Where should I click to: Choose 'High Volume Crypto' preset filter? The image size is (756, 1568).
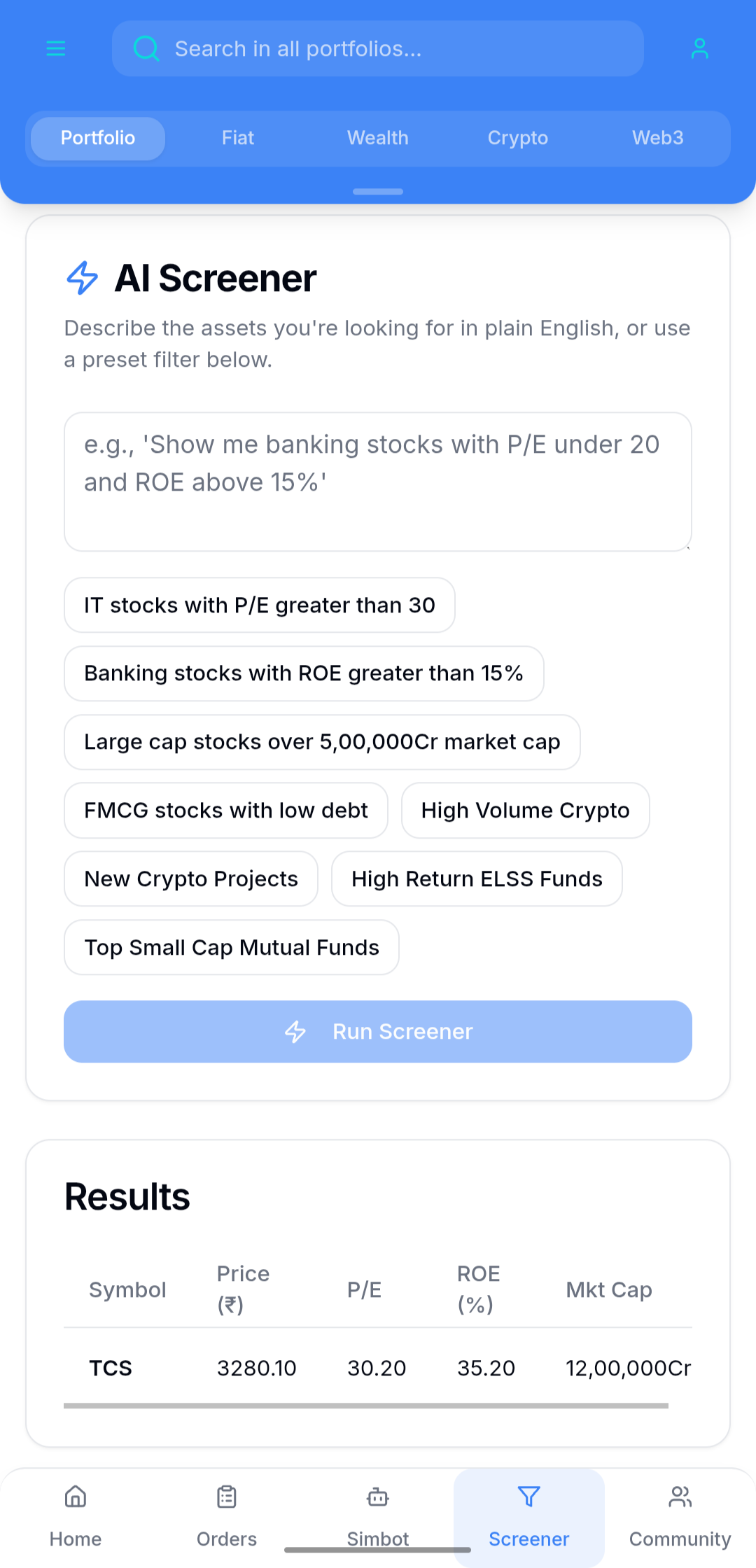click(526, 810)
